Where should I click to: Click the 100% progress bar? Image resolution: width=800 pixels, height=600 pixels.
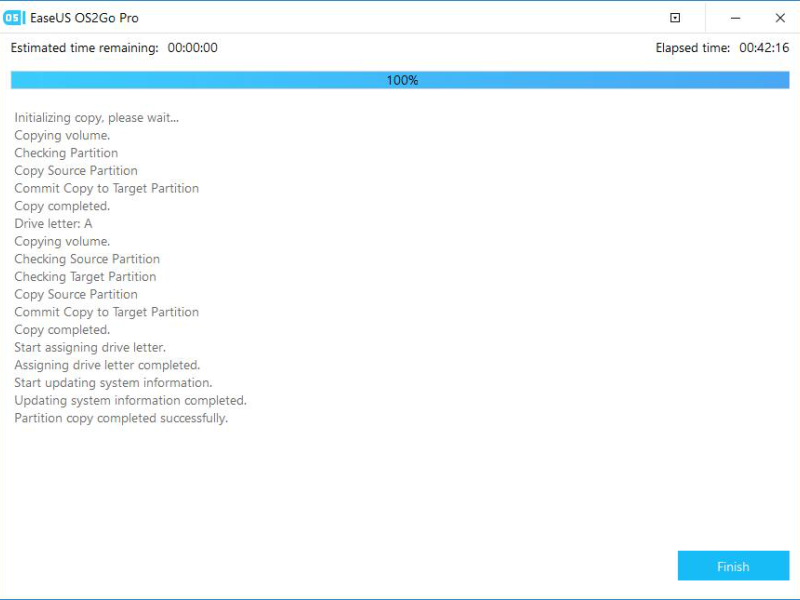coord(400,80)
